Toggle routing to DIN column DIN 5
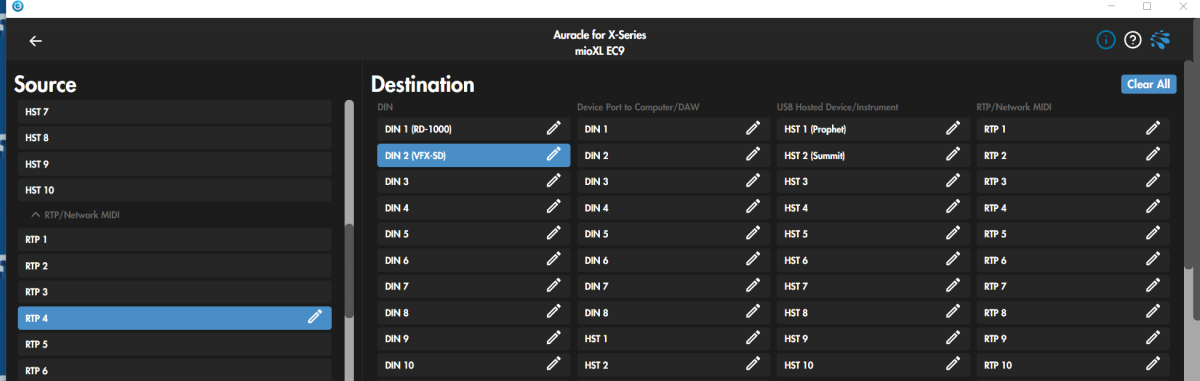The image size is (1200, 381). click(473, 234)
